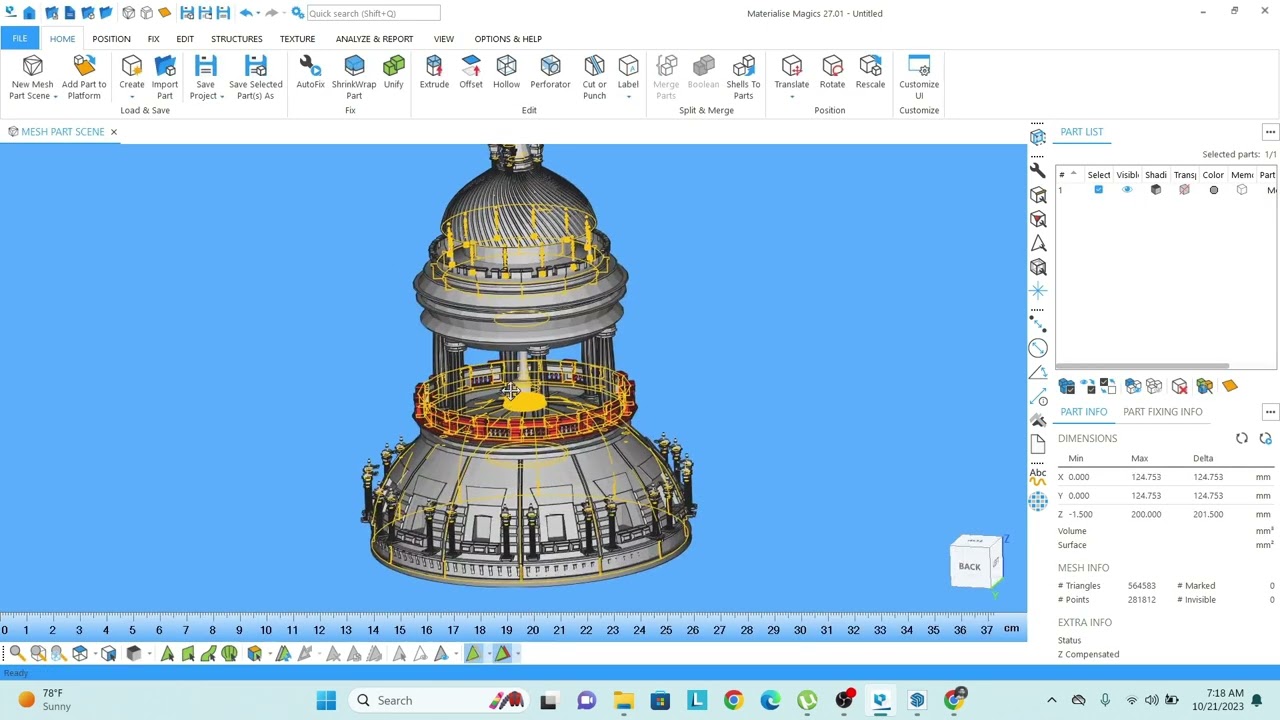Click the Cut or Punch button
The width and height of the screenshot is (1280, 720).
[594, 77]
